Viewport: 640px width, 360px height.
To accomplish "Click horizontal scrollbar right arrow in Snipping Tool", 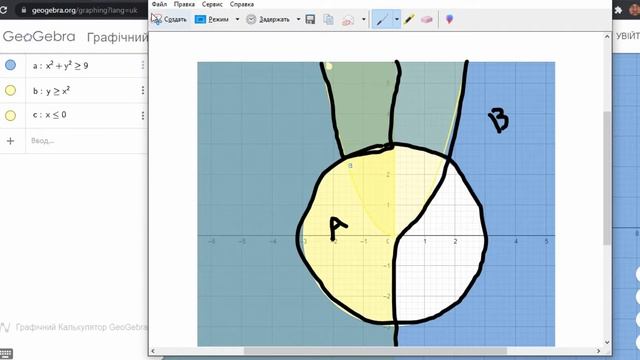I will 598,351.
